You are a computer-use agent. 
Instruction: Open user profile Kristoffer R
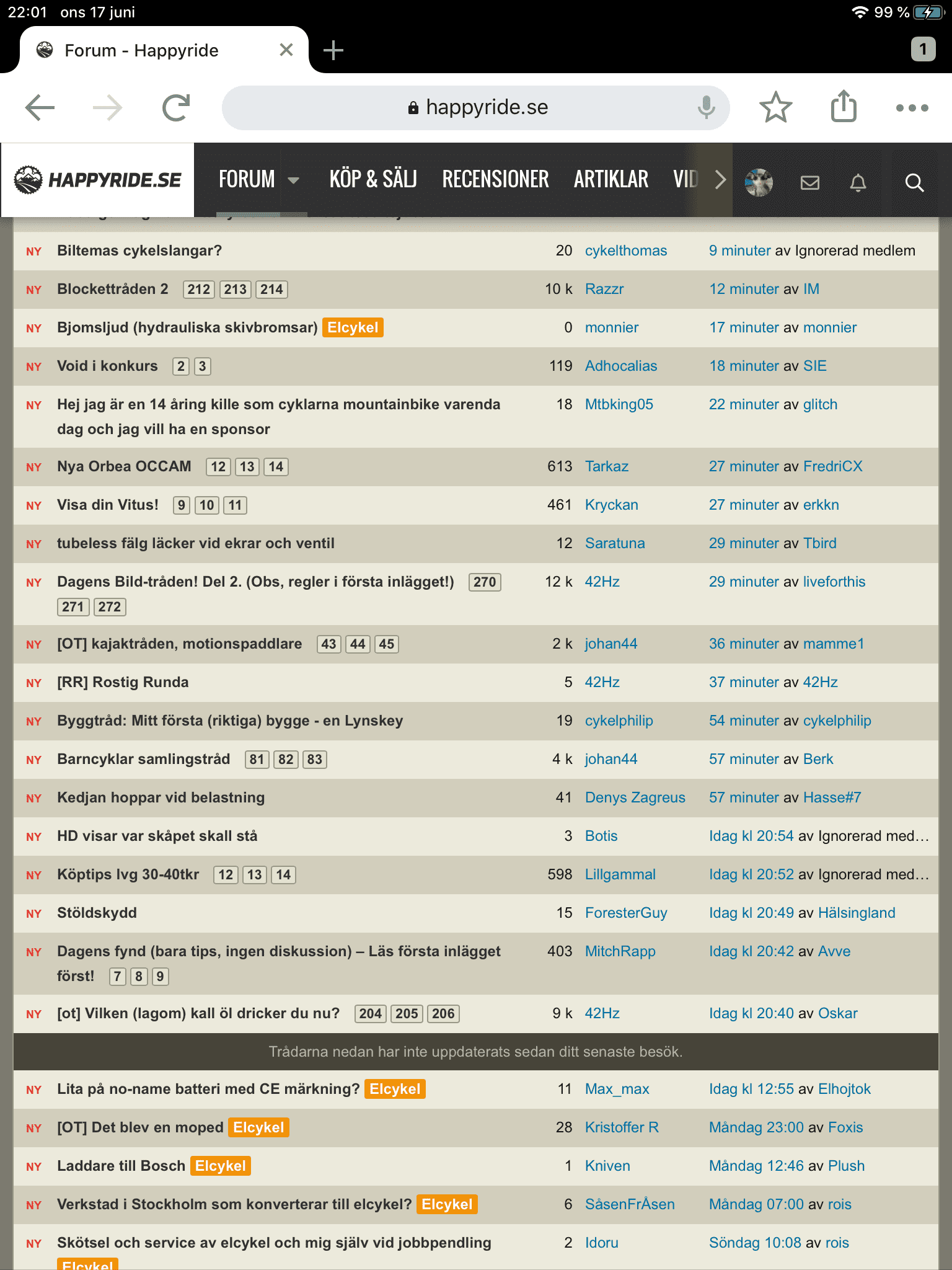point(622,1127)
